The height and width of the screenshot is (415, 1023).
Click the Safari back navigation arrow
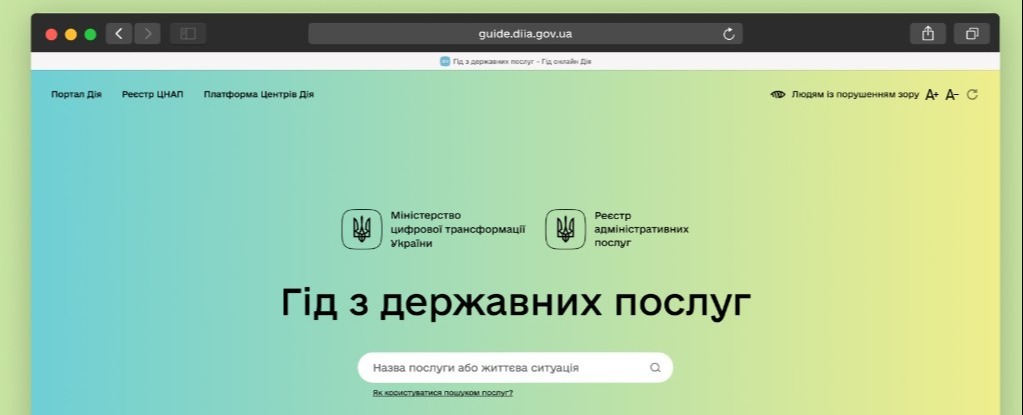[x=119, y=34]
